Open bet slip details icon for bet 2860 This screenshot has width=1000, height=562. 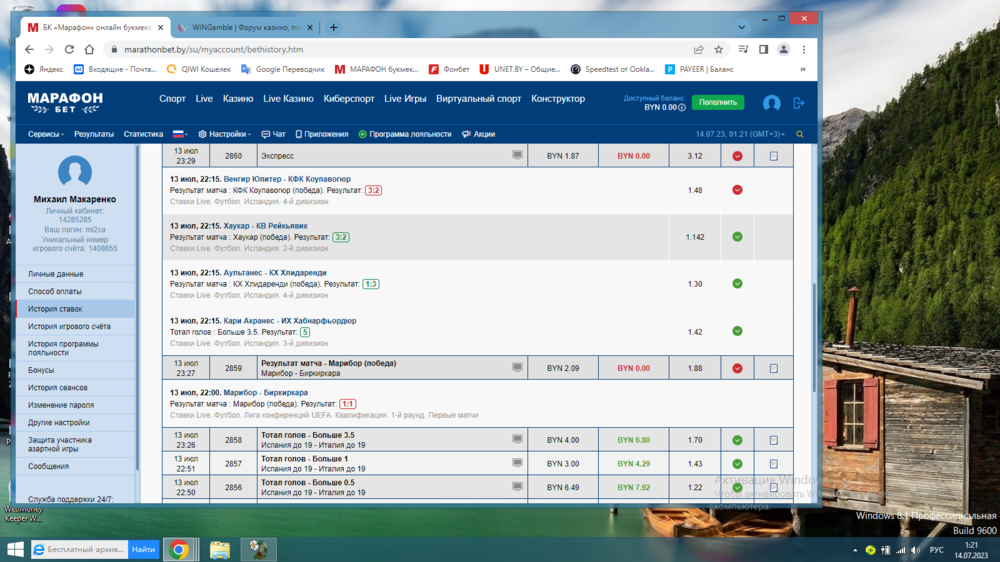pos(773,156)
